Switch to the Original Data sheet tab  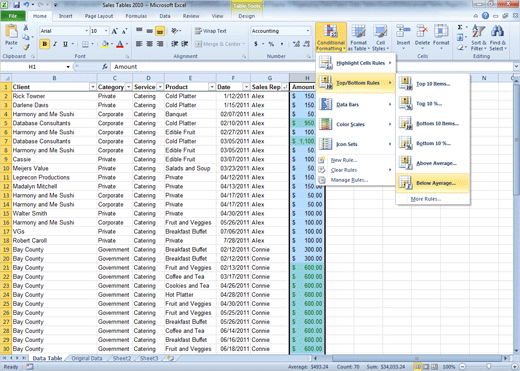coord(87,358)
